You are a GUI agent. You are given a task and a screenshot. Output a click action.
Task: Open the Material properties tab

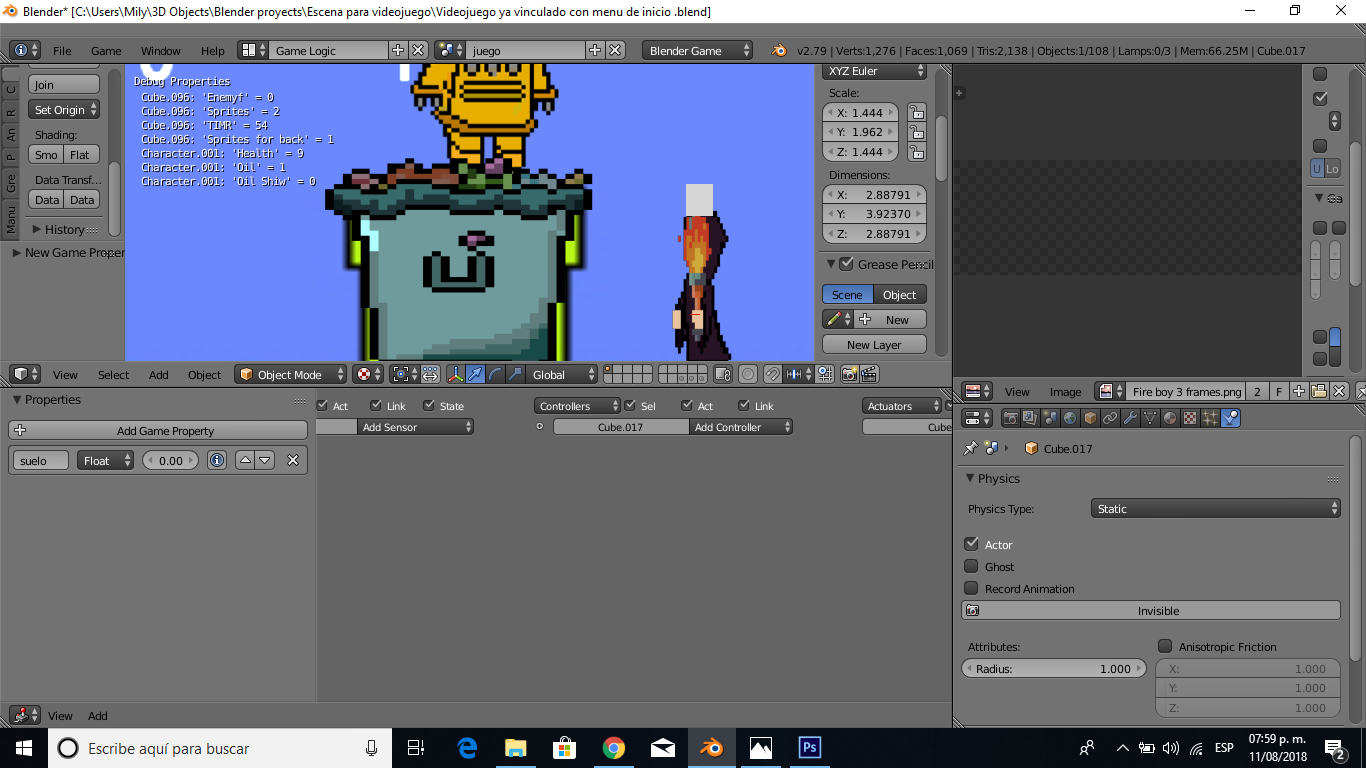click(1170, 418)
